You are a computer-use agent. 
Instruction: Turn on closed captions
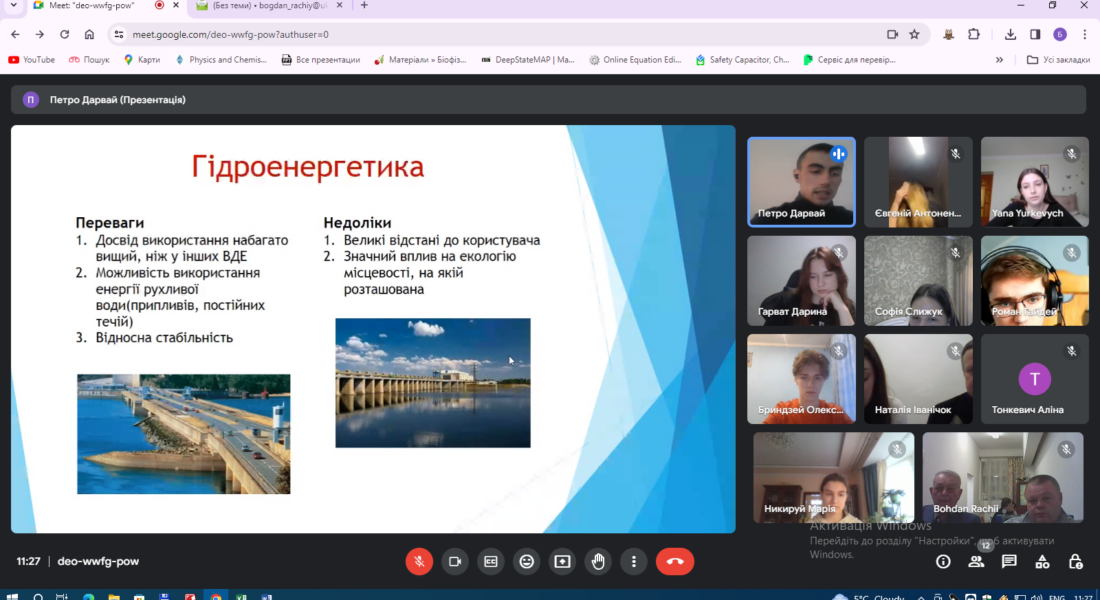pyautogui.click(x=491, y=561)
